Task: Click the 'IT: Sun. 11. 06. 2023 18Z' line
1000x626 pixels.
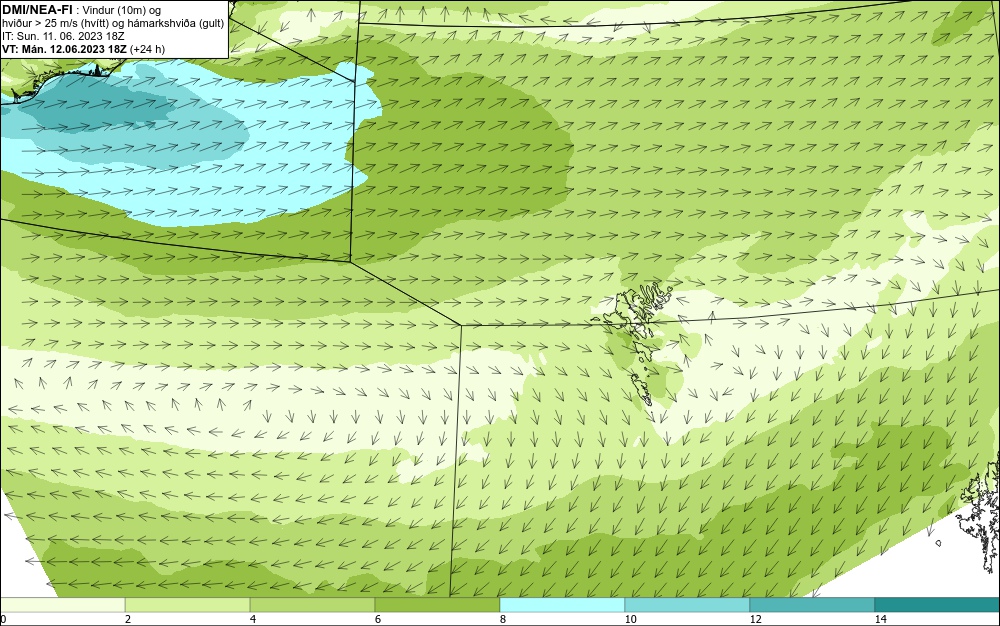Action: [63, 36]
